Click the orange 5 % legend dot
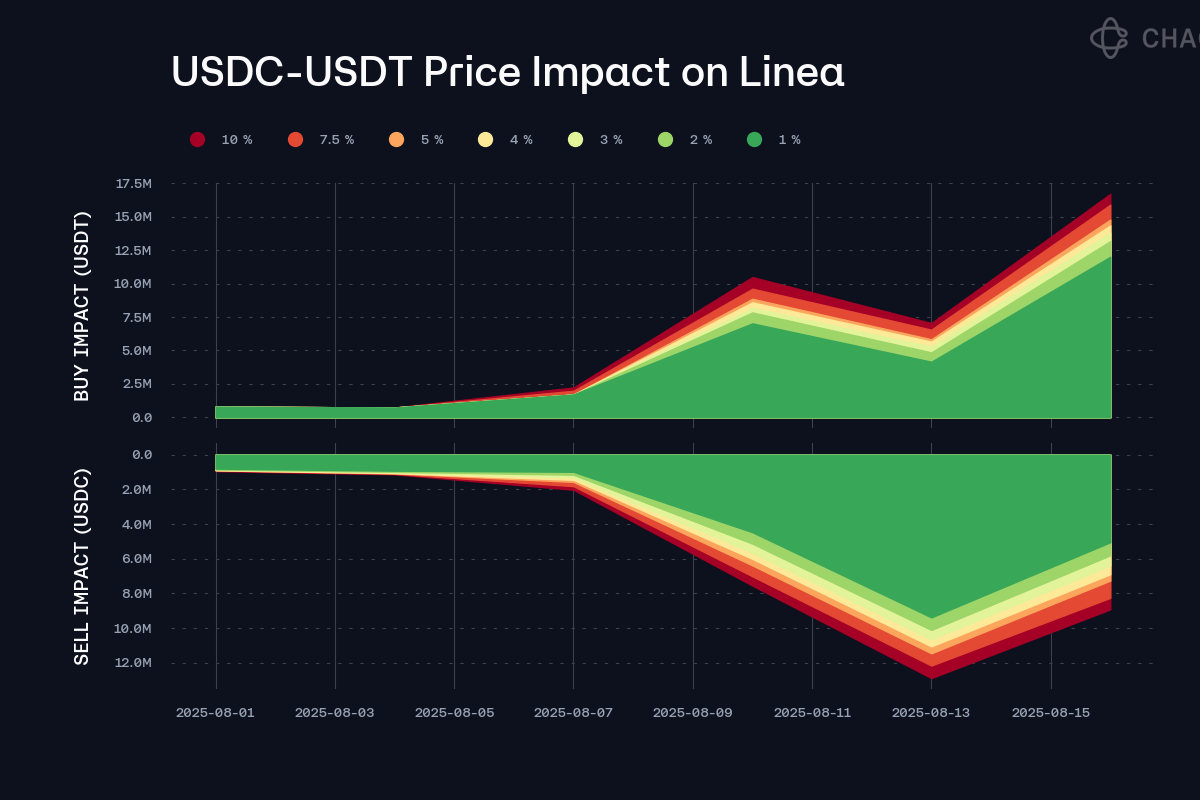Screen dimensions: 1200x800 tap(397, 140)
